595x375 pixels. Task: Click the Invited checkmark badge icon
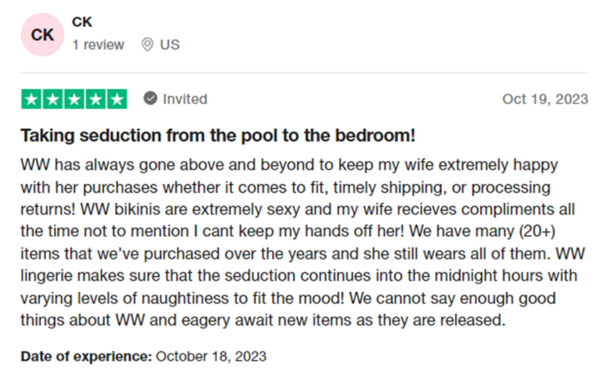click(x=150, y=99)
